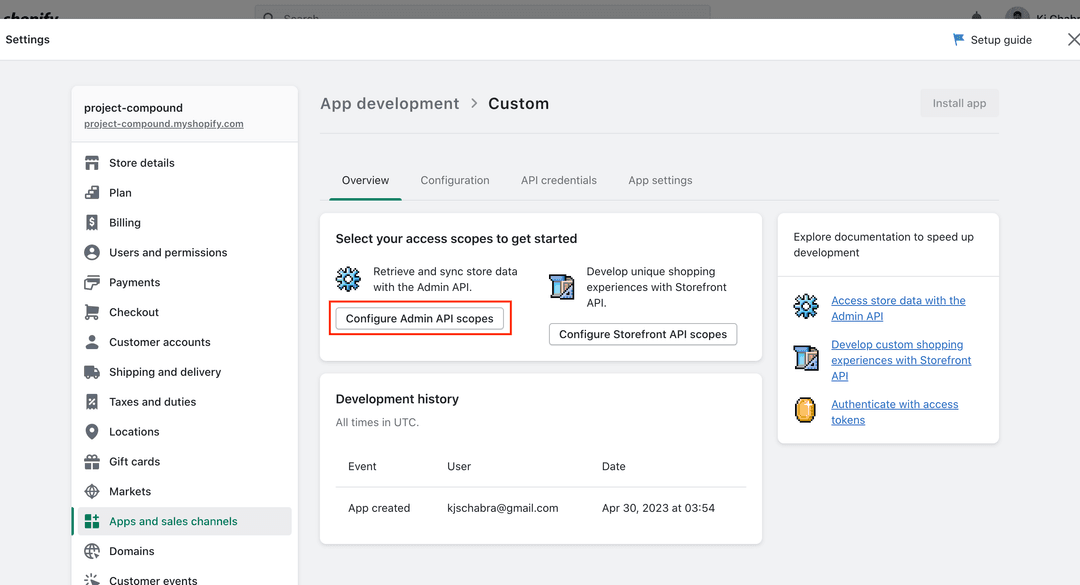Open Authenticate with access tokens link

coord(894,412)
